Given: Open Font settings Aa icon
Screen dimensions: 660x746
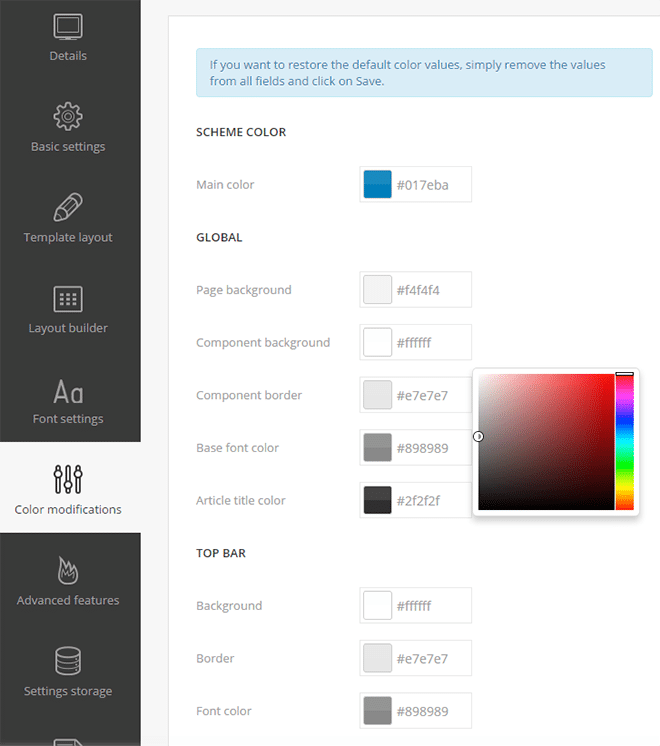Looking at the screenshot, I should 68,390.
